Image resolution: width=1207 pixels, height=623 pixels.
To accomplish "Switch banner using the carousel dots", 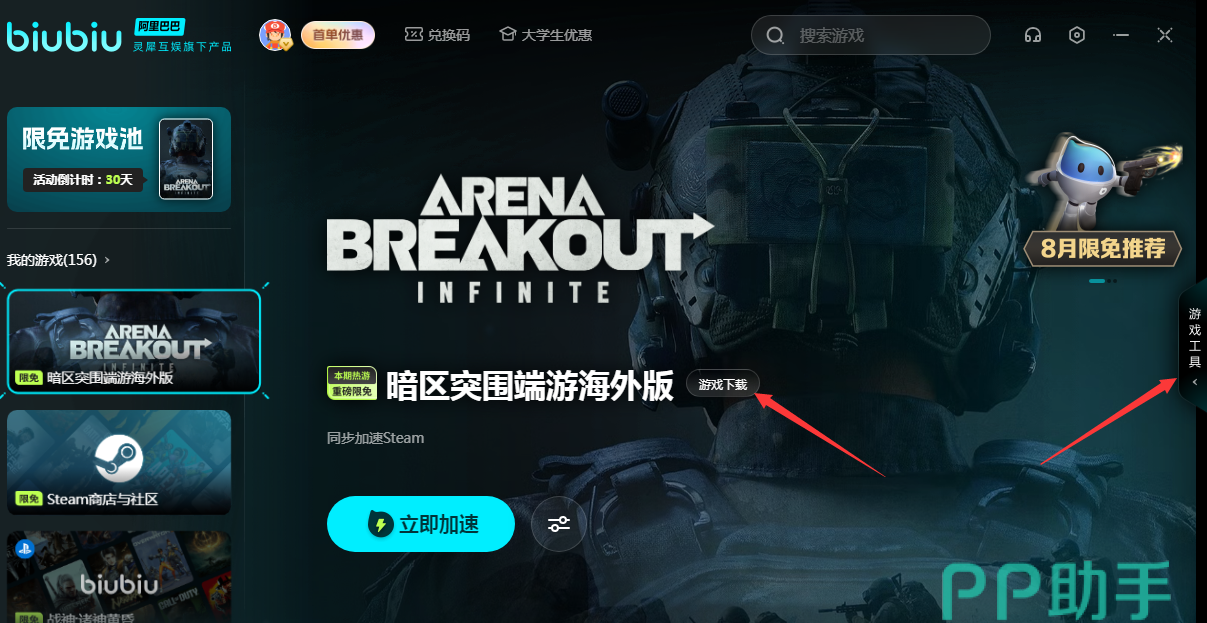I will [x=1103, y=281].
